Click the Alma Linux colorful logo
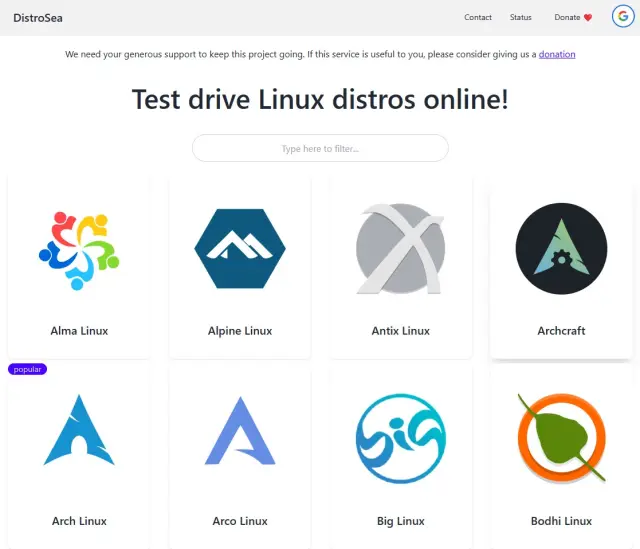 click(79, 249)
